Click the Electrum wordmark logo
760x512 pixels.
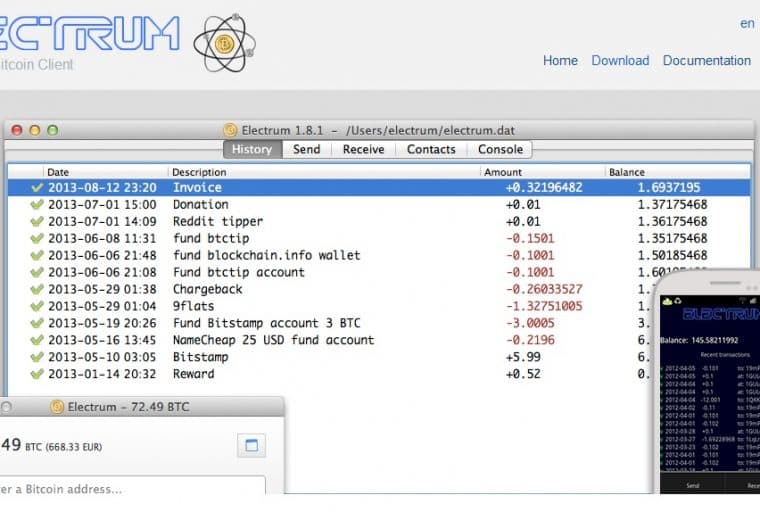tap(90, 33)
